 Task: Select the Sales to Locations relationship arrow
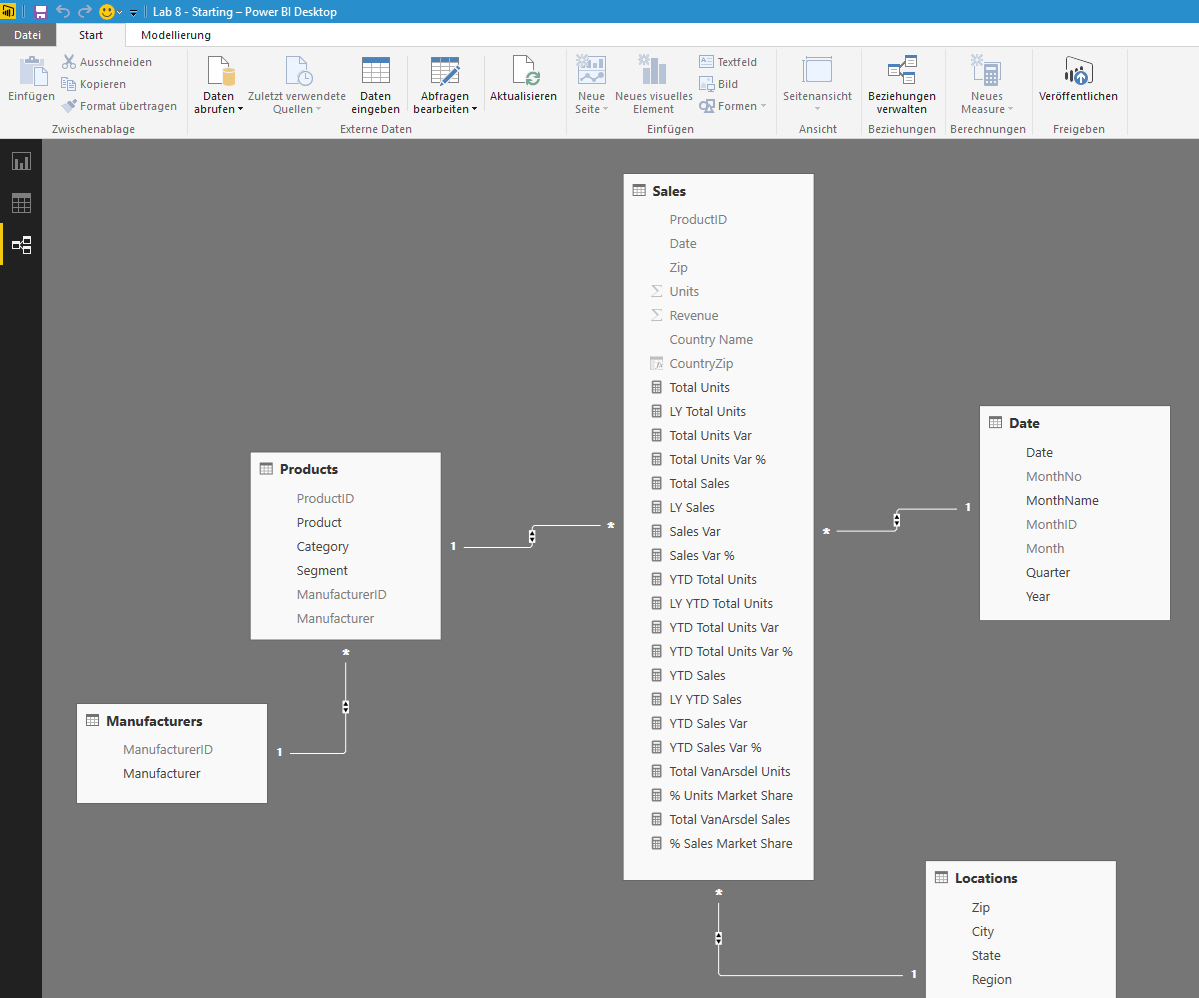719,938
